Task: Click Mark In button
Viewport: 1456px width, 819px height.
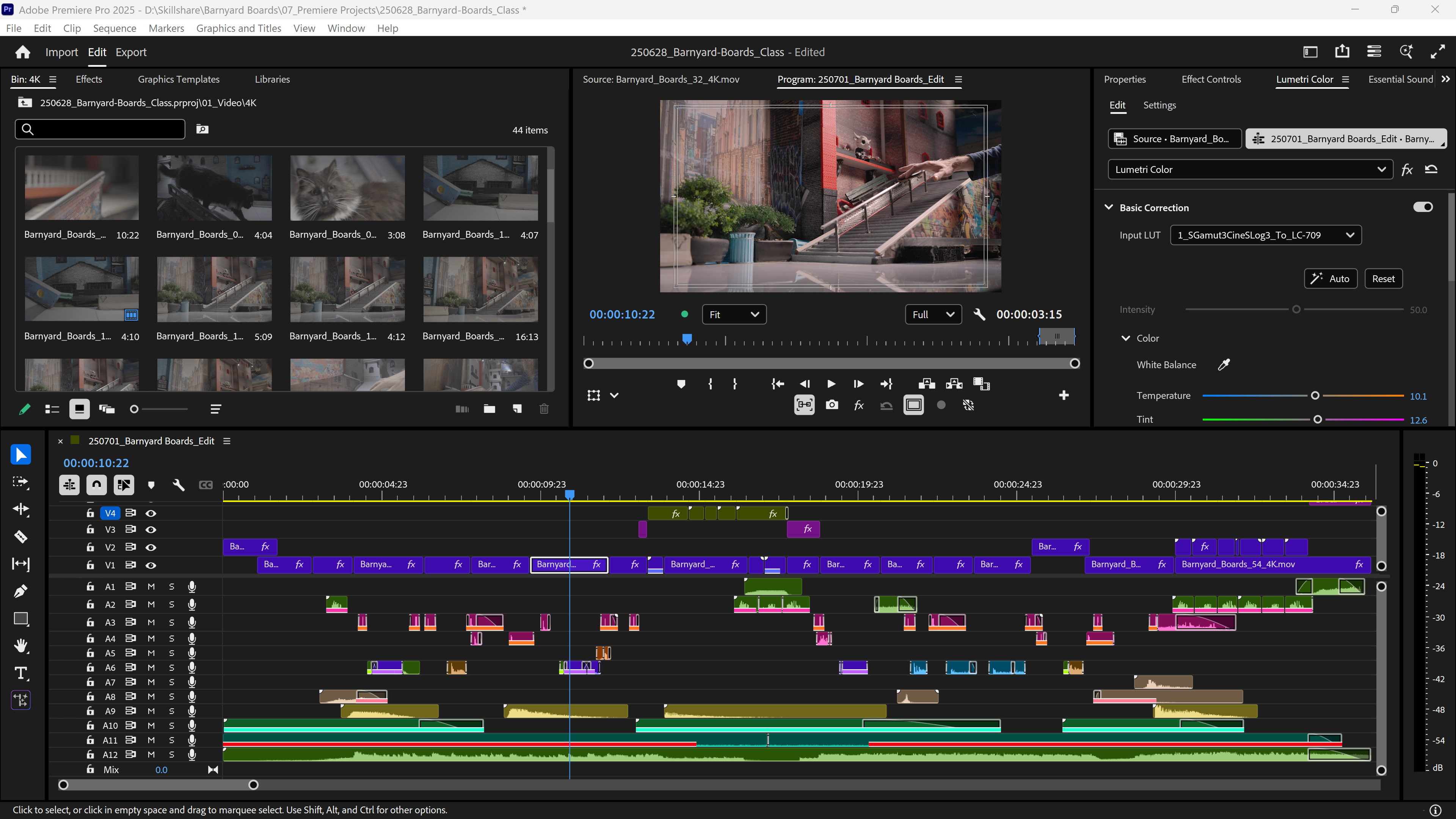Action: (710, 384)
